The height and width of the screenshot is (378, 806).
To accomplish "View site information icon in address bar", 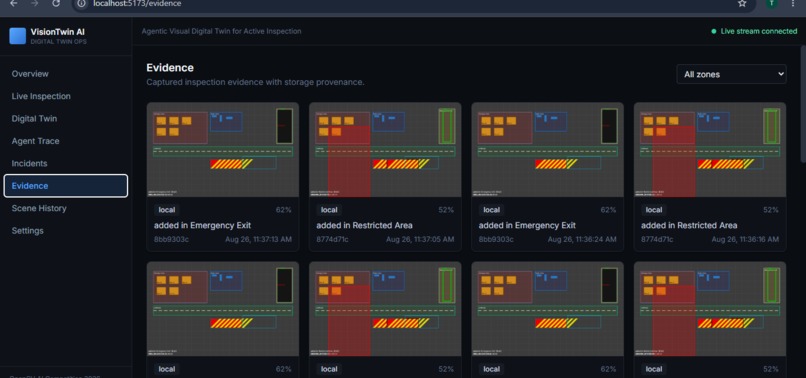I will pyautogui.click(x=81, y=4).
